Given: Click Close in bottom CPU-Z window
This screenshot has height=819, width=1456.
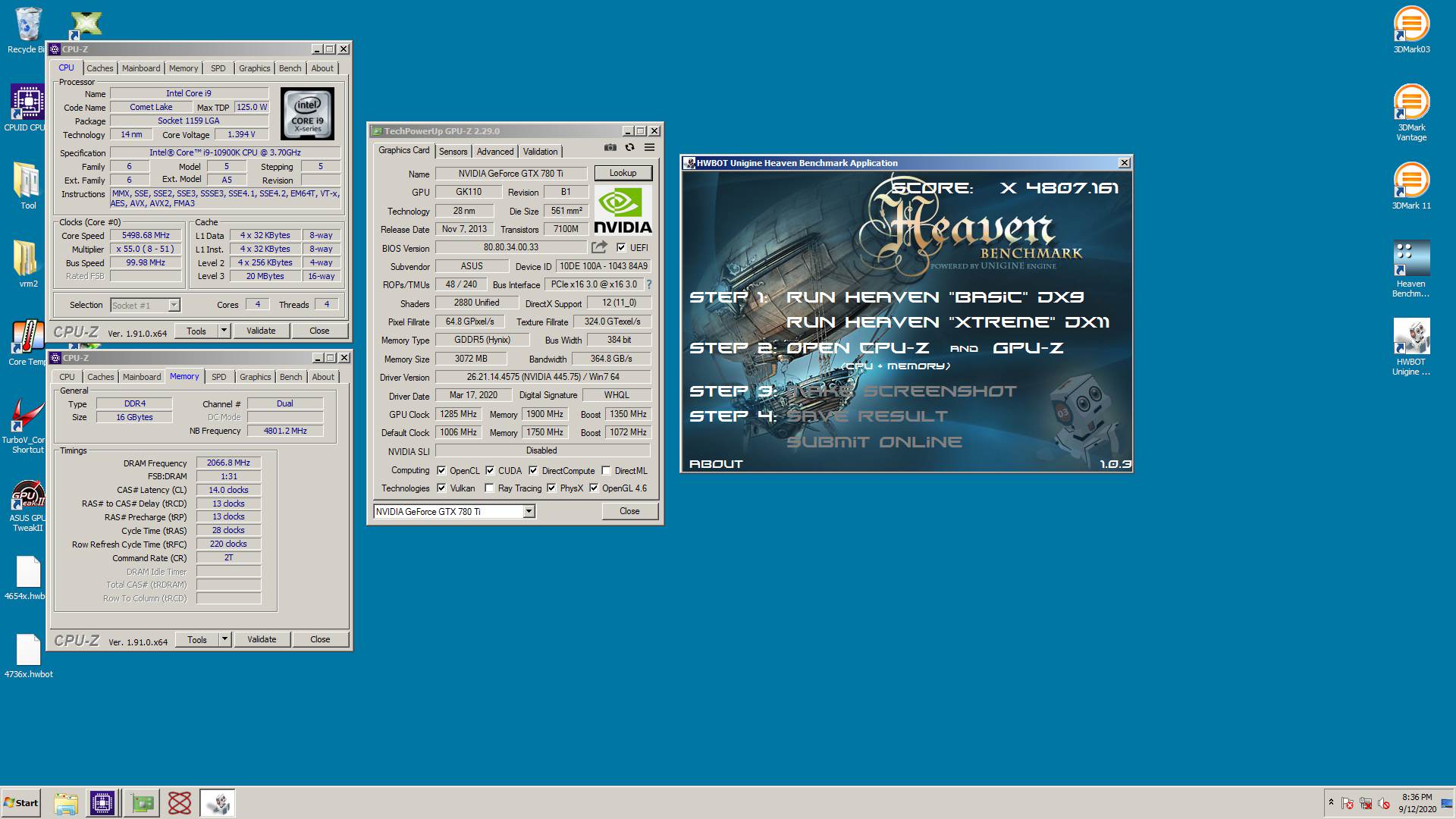Looking at the screenshot, I should tap(320, 639).
